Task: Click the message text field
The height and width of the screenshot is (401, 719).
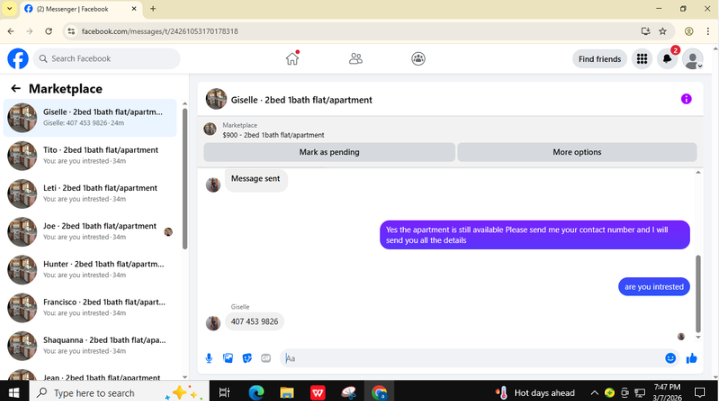Action: tap(472, 358)
